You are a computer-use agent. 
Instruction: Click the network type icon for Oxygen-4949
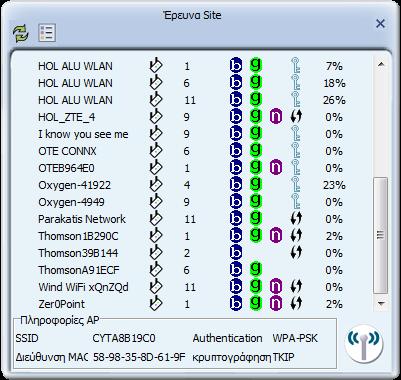click(156, 202)
